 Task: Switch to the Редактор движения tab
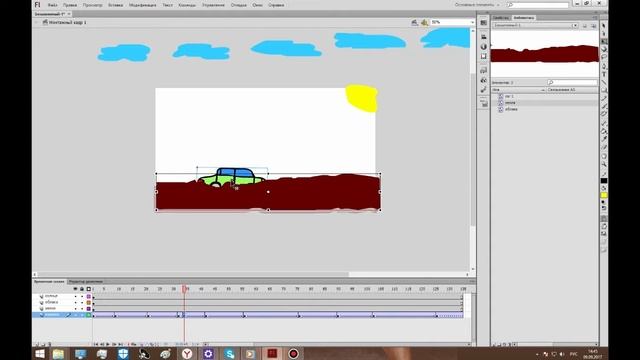85,282
